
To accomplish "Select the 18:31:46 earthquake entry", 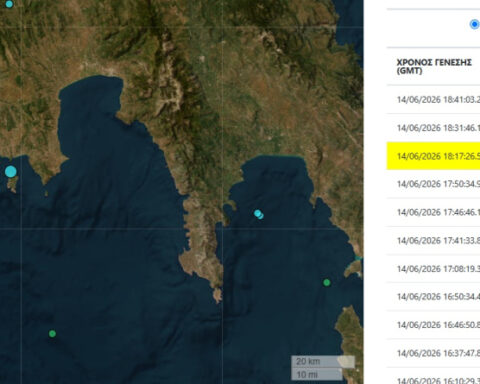I will (433, 128).
